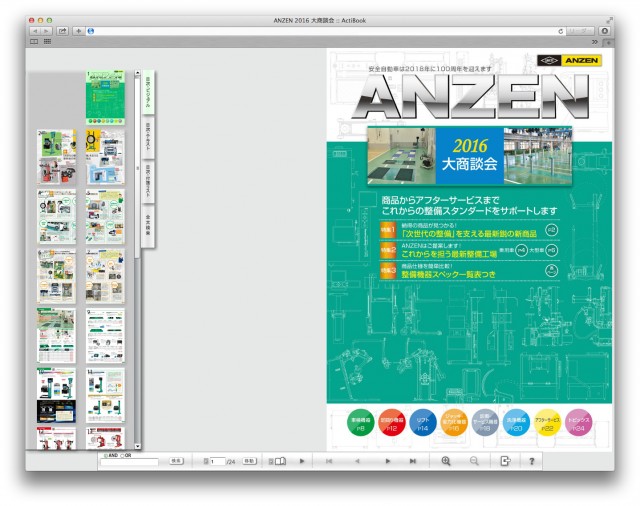Viewport: 640px width, 506px height.
Task: Click the gray P18 category circle
Action: [485, 422]
